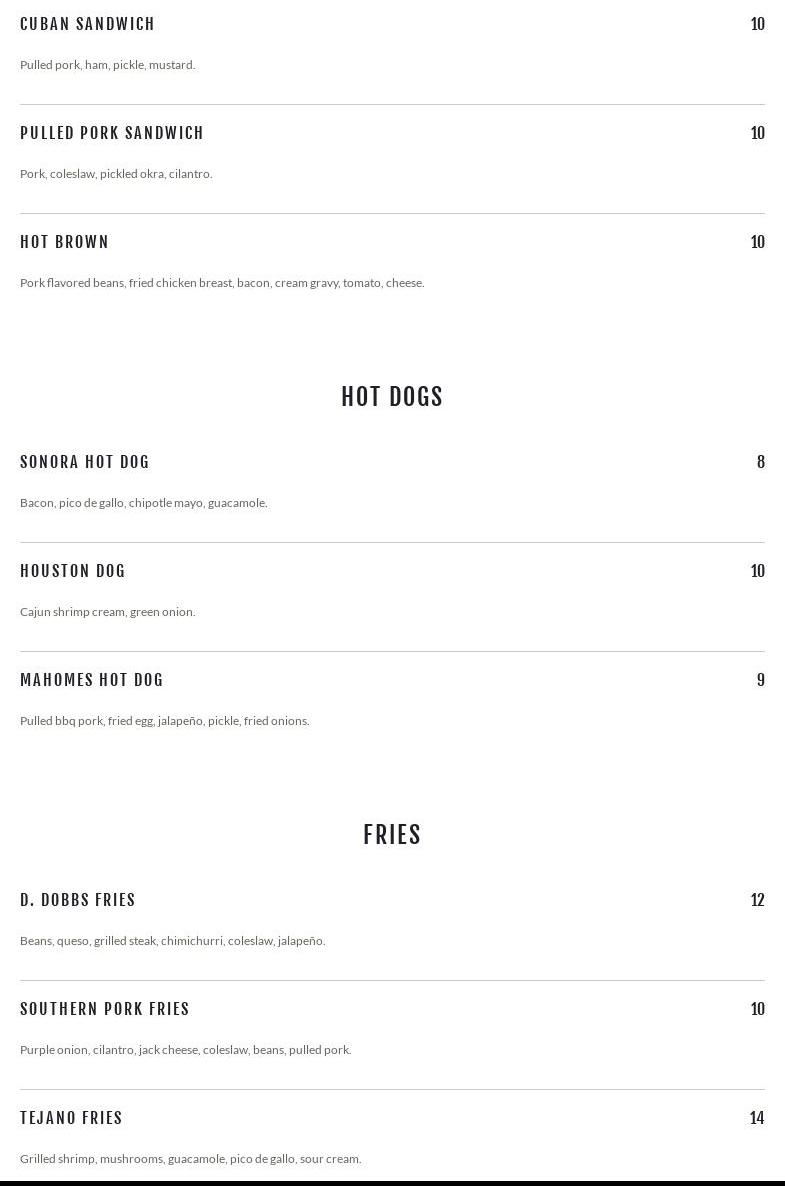Click the Cuban Sandwich menu item title
The height and width of the screenshot is (1186, 785).
click(87, 24)
